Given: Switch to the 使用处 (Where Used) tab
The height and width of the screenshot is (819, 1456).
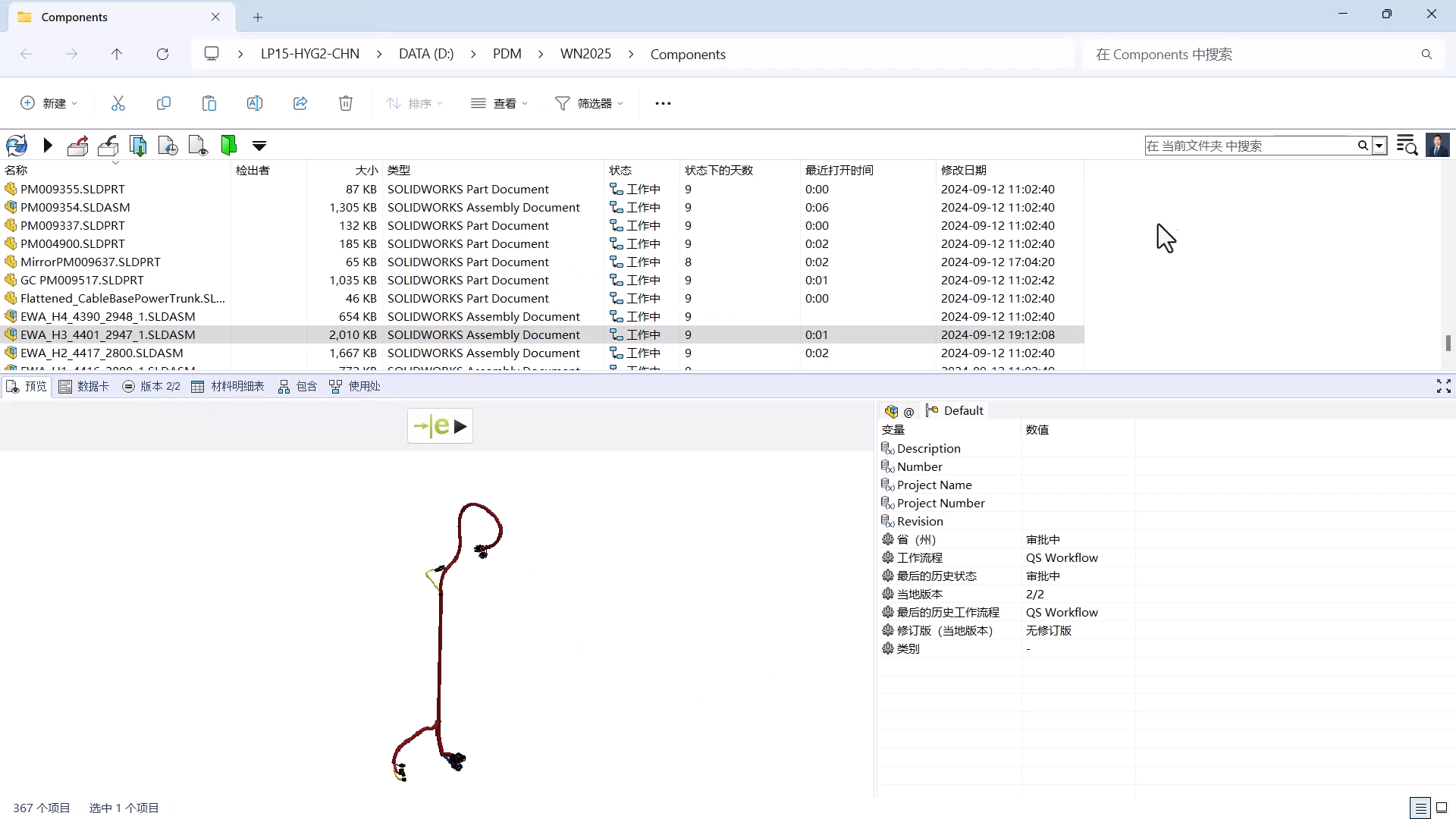Looking at the screenshot, I should [x=355, y=387].
